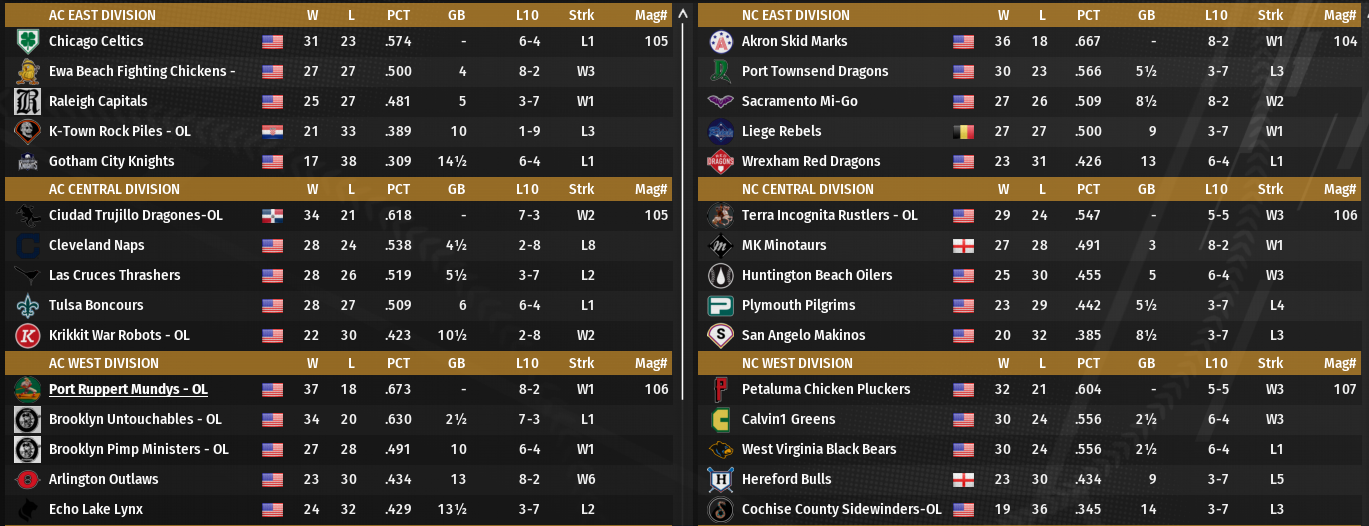Image resolution: width=1369 pixels, height=526 pixels.
Task: Click the Cleveland Naps blue C logo
Action: coord(27,246)
